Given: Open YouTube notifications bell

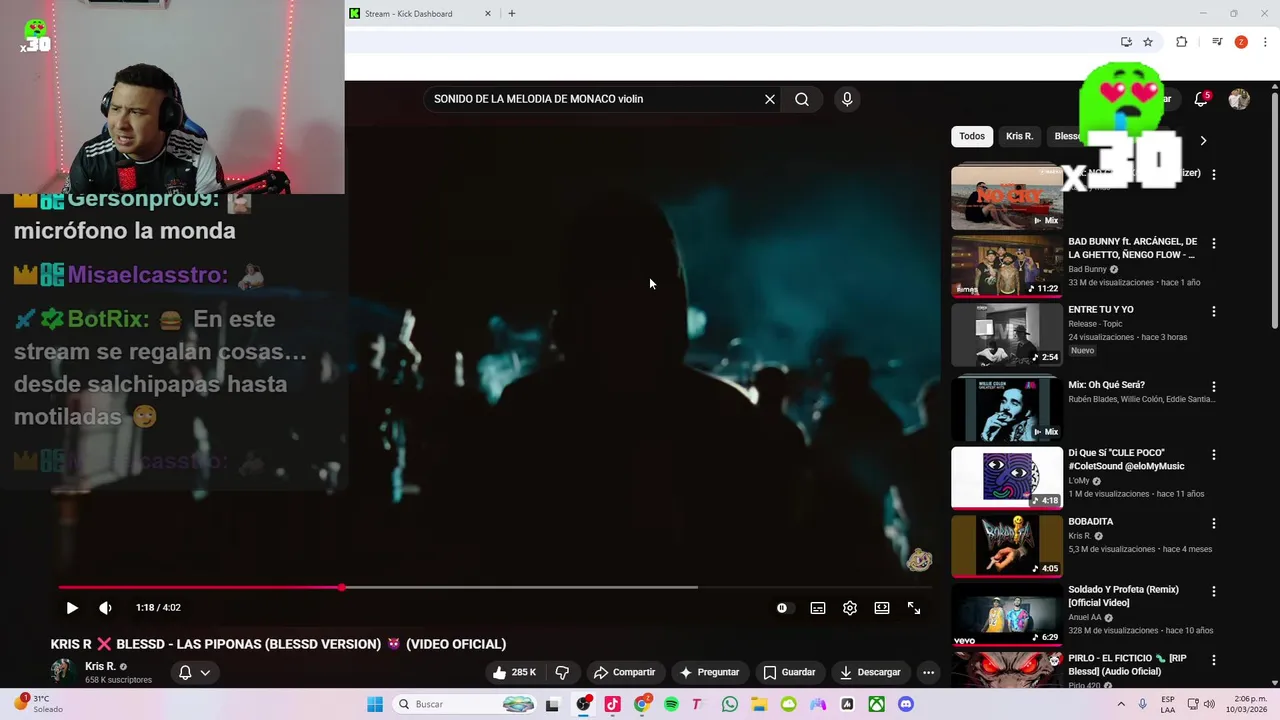Looking at the screenshot, I should click(x=1202, y=99).
